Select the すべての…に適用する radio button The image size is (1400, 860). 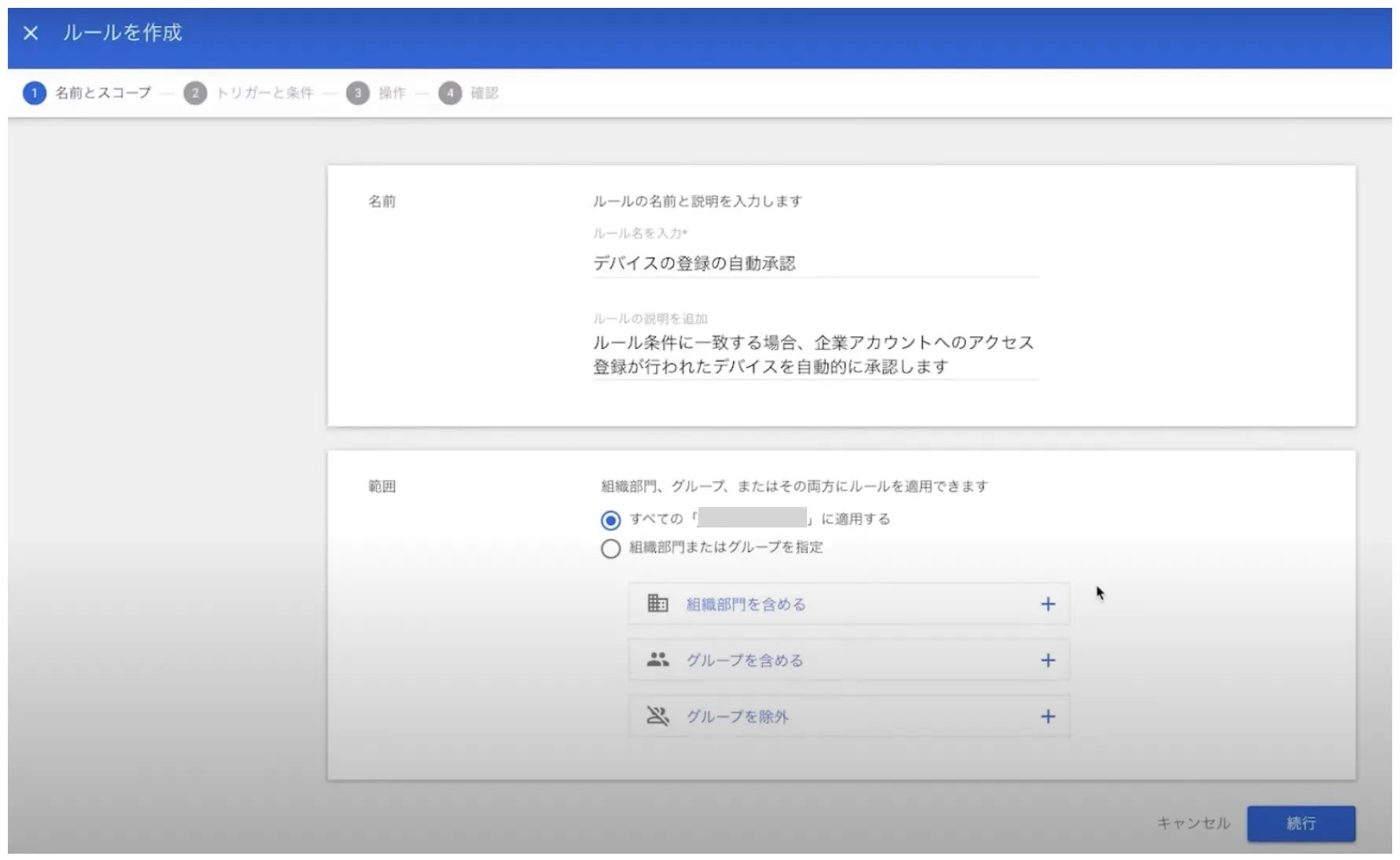(x=610, y=520)
